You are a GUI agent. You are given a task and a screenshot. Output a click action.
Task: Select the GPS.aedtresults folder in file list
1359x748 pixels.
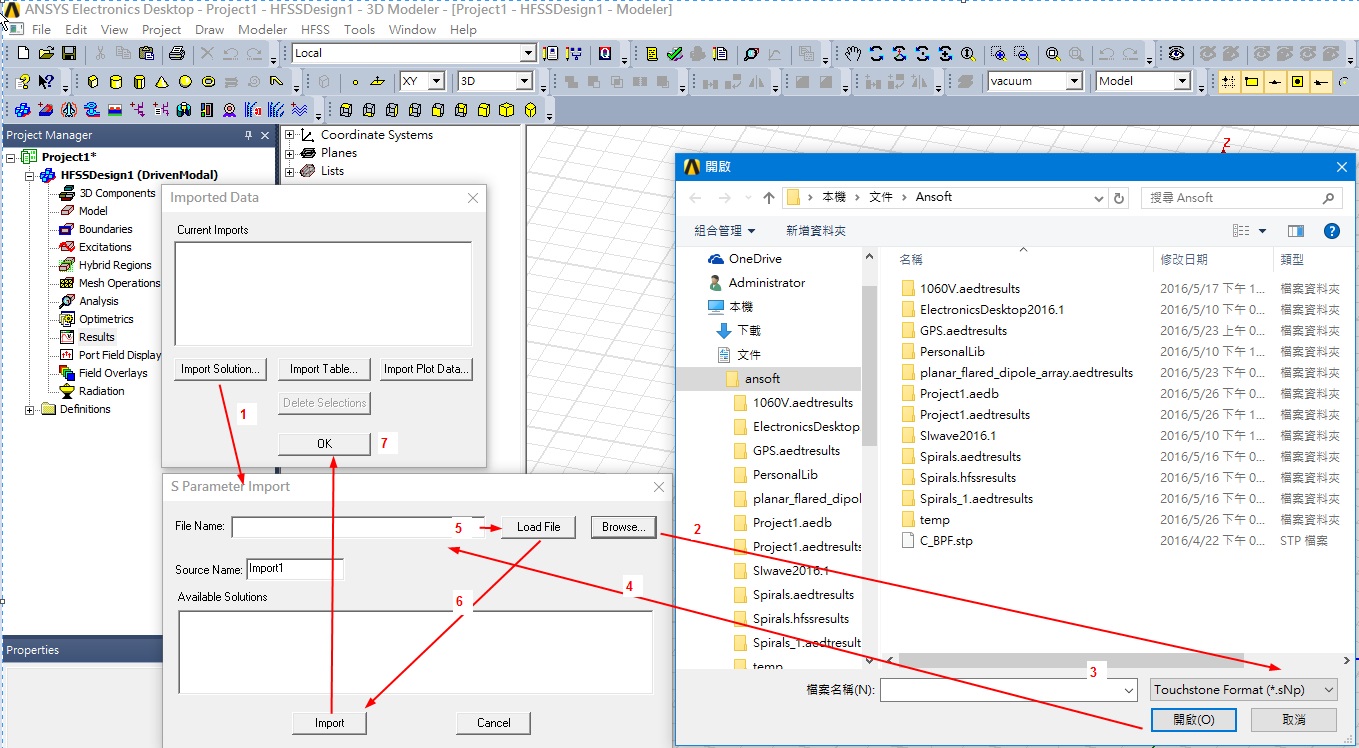[963, 331]
